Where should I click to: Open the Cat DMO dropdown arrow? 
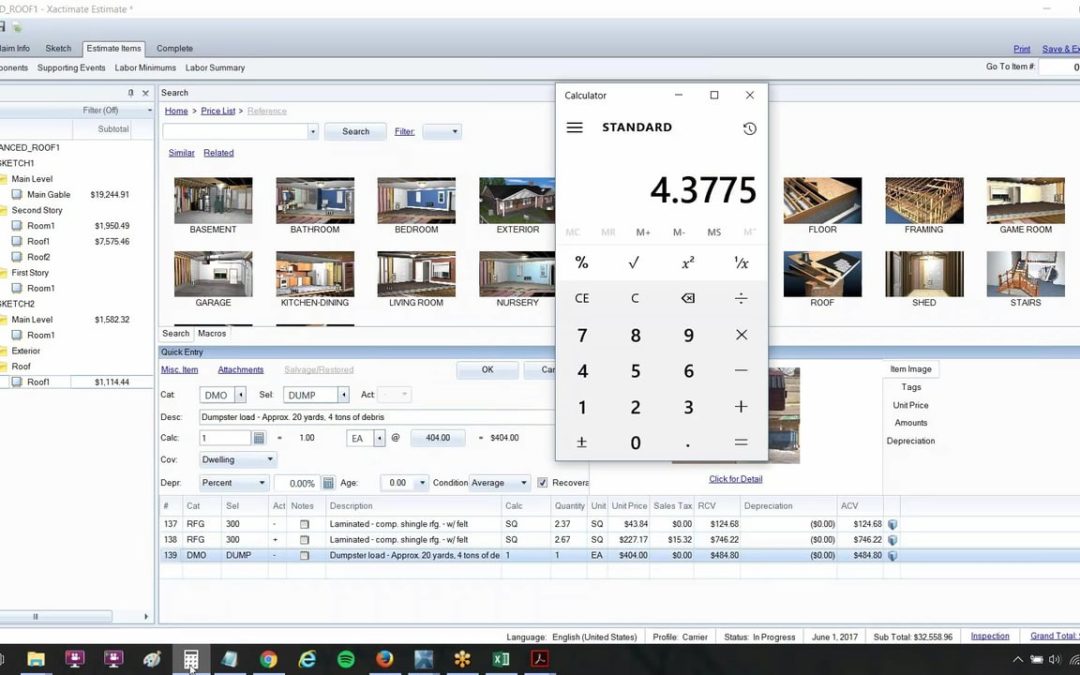point(240,395)
